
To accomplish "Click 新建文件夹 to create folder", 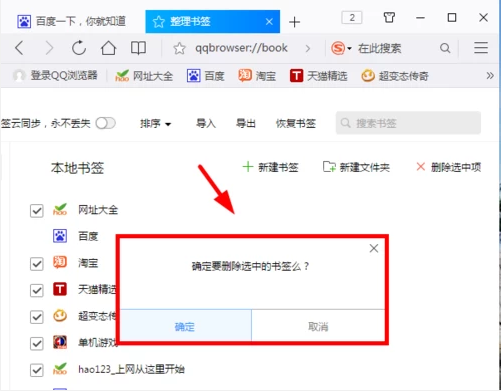I will (x=356, y=167).
